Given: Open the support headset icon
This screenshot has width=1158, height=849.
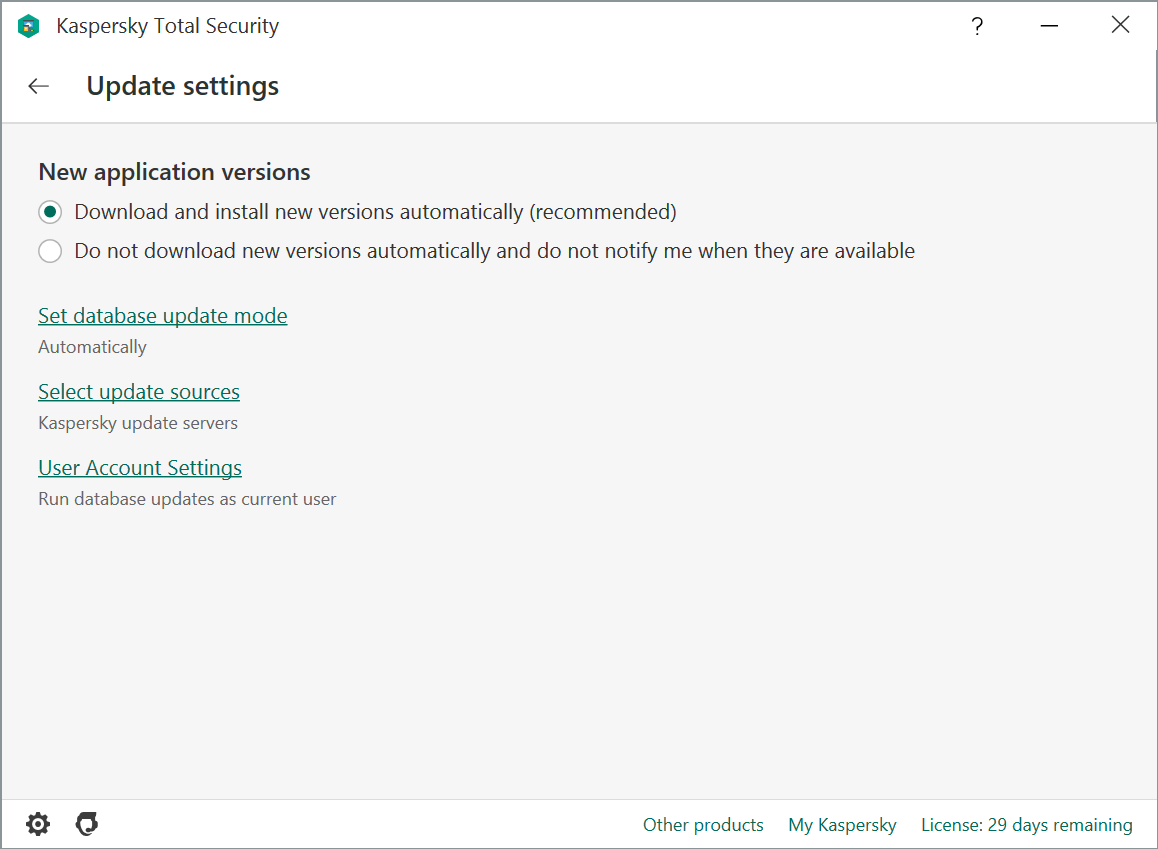Looking at the screenshot, I should tap(87, 824).
